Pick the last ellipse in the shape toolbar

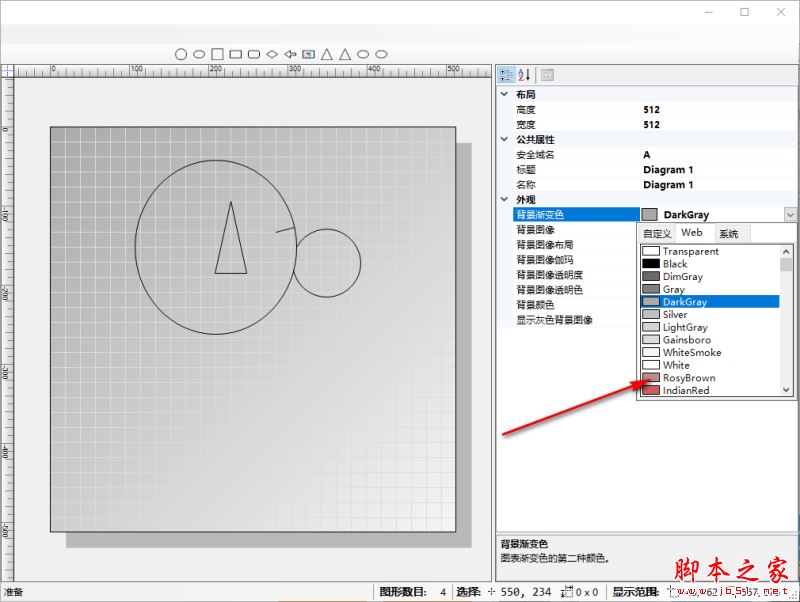382,54
